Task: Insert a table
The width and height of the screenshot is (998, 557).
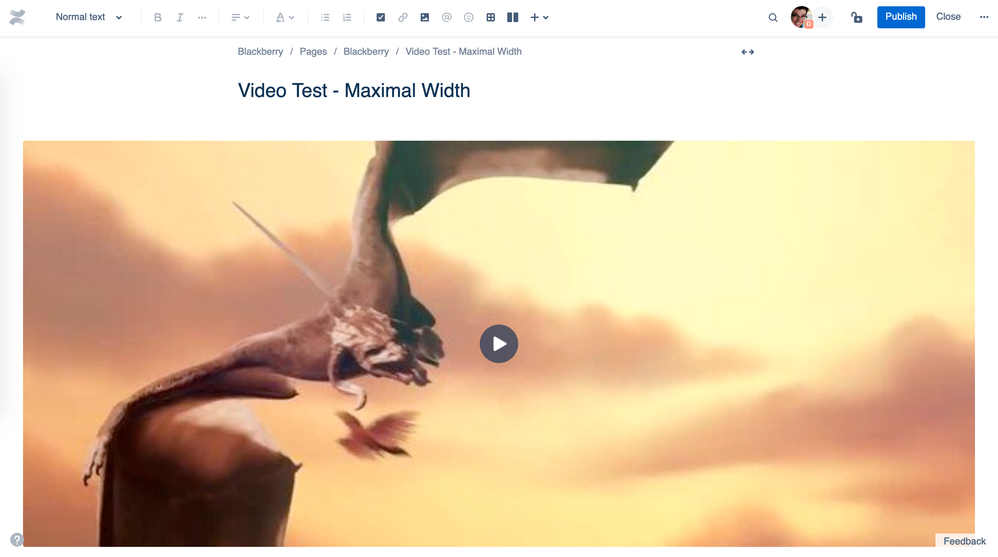Action: pyautogui.click(x=491, y=17)
